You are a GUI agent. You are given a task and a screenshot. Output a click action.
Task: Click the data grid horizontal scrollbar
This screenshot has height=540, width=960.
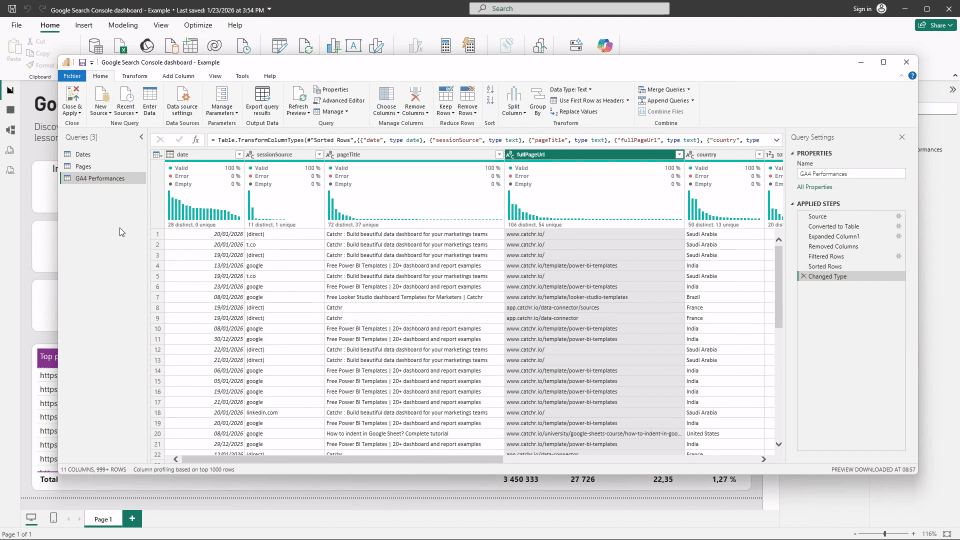(342, 459)
